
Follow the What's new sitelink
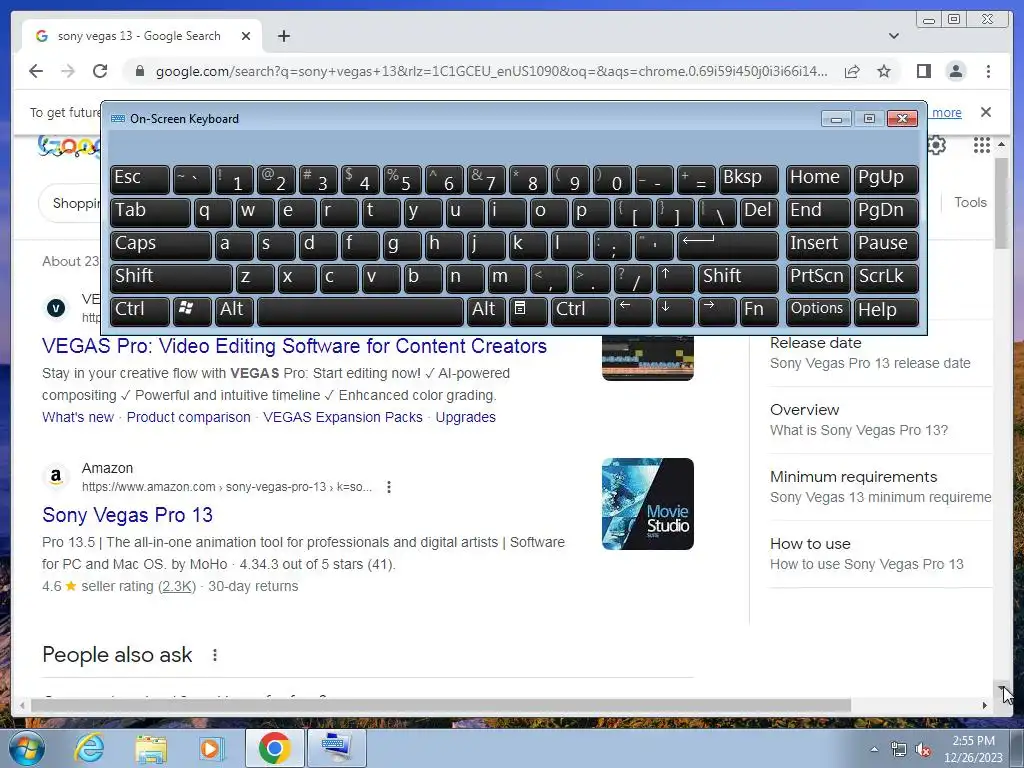pyautogui.click(x=78, y=417)
